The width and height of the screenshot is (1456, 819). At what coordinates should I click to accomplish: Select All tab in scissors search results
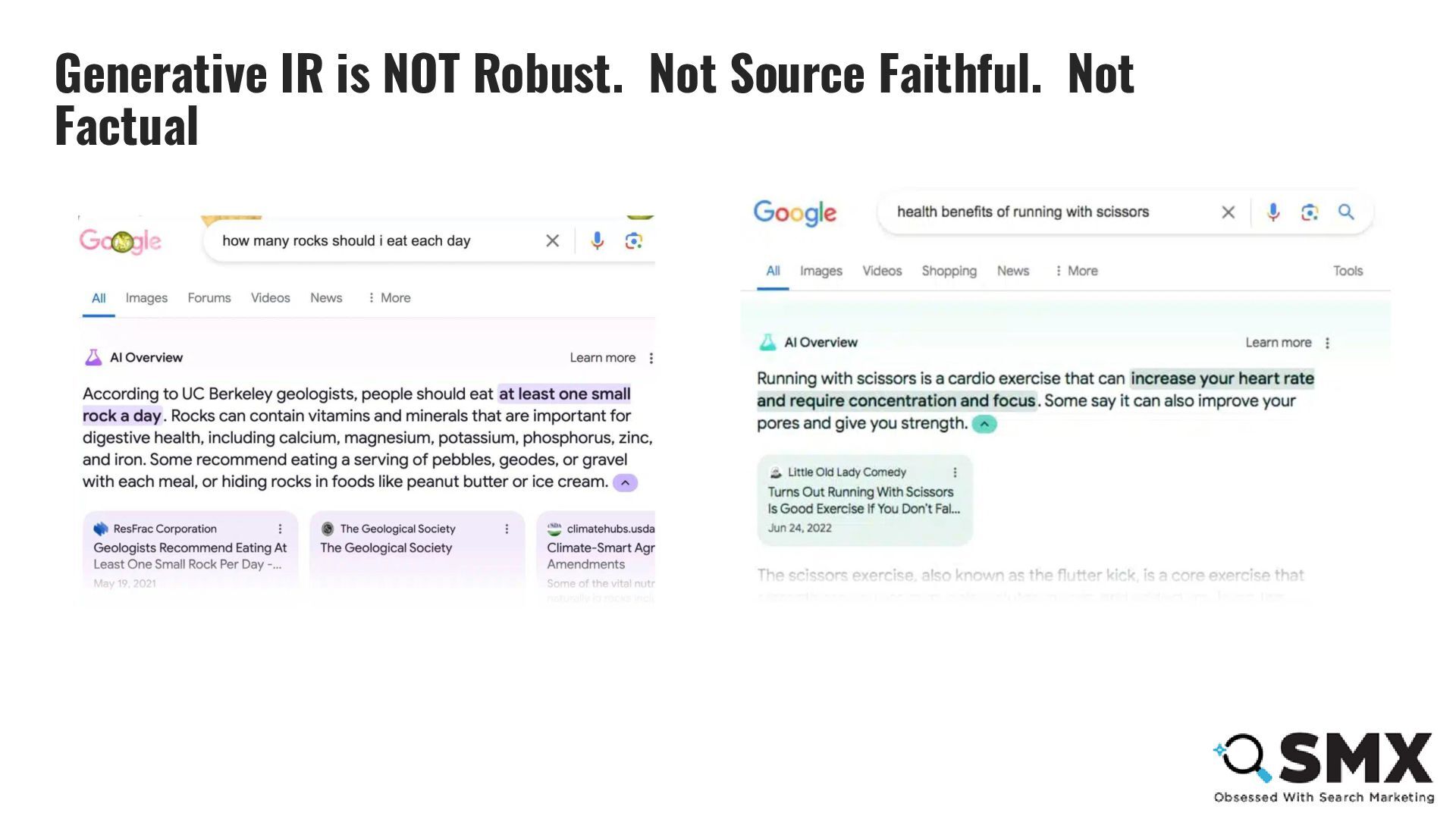(x=773, y=271)
